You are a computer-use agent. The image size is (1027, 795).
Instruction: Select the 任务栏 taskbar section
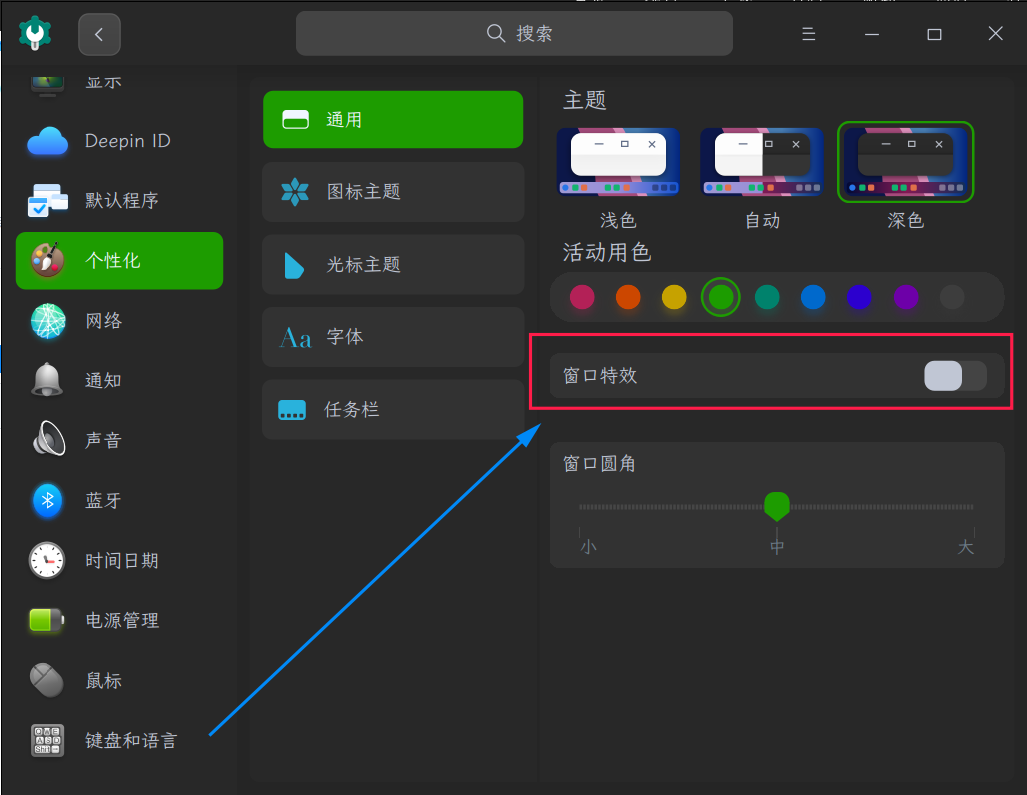(392, 409)
